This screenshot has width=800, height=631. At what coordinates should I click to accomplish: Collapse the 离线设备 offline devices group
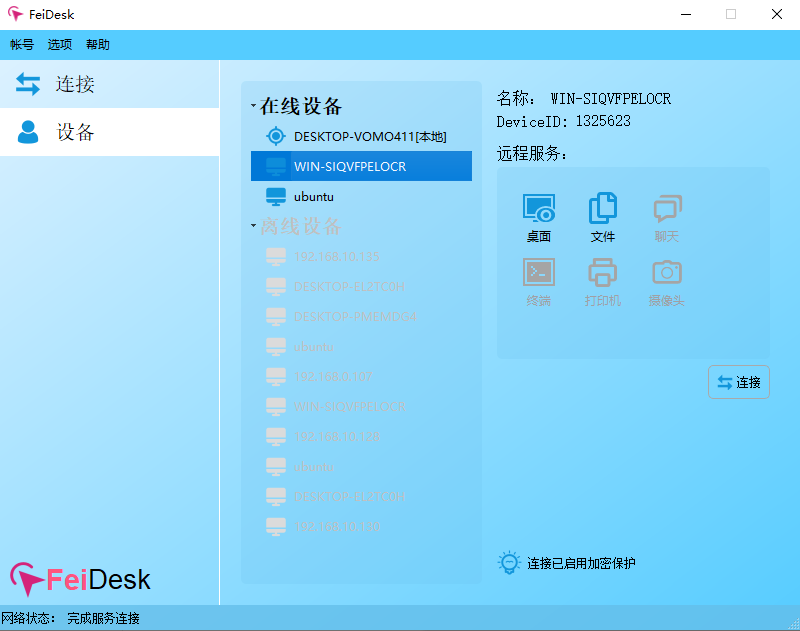[253, 225]
